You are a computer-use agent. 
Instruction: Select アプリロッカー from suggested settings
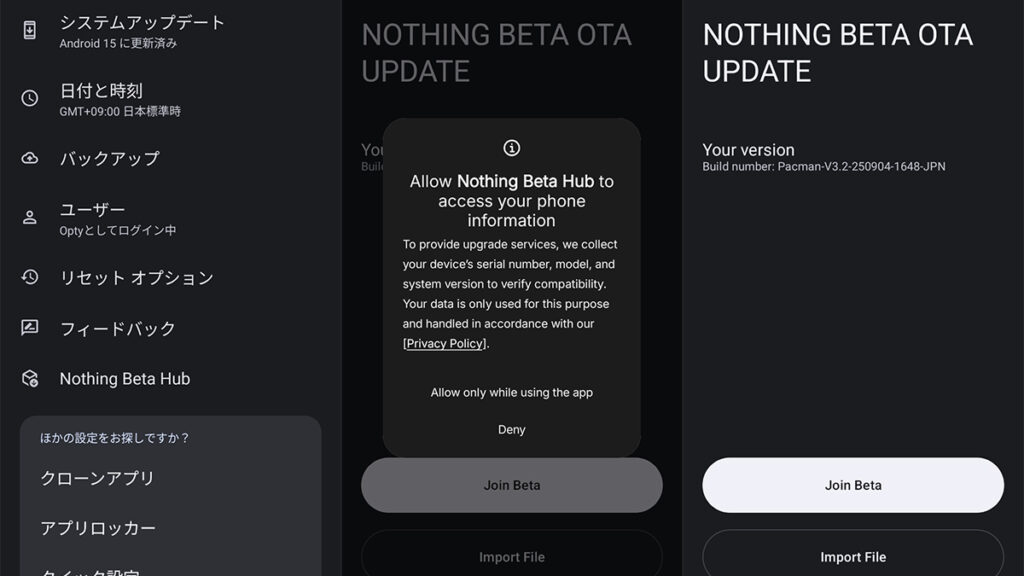(x=98, y=528)
